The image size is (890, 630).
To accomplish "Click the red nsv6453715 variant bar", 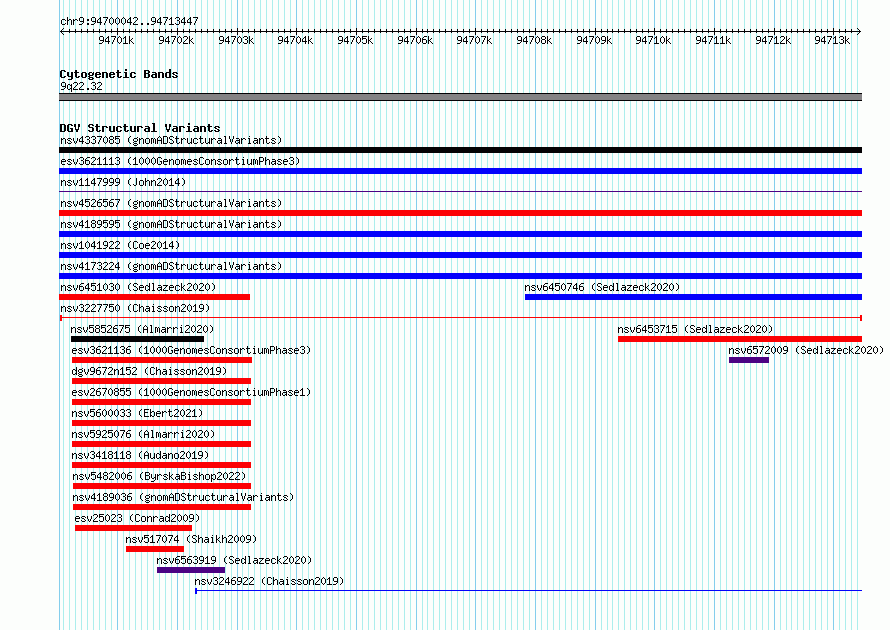I will click(x=740, y=339).
